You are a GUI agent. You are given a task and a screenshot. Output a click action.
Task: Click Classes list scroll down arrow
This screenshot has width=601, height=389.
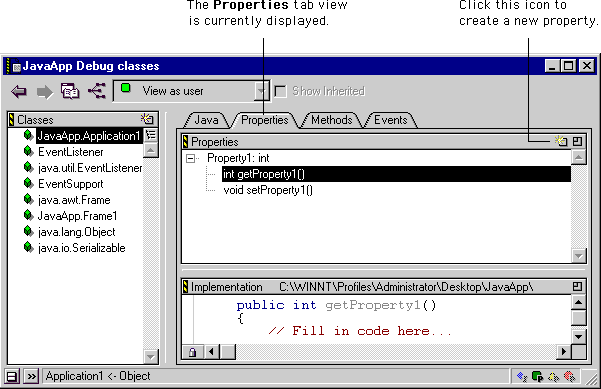click(x=151, y=357)
